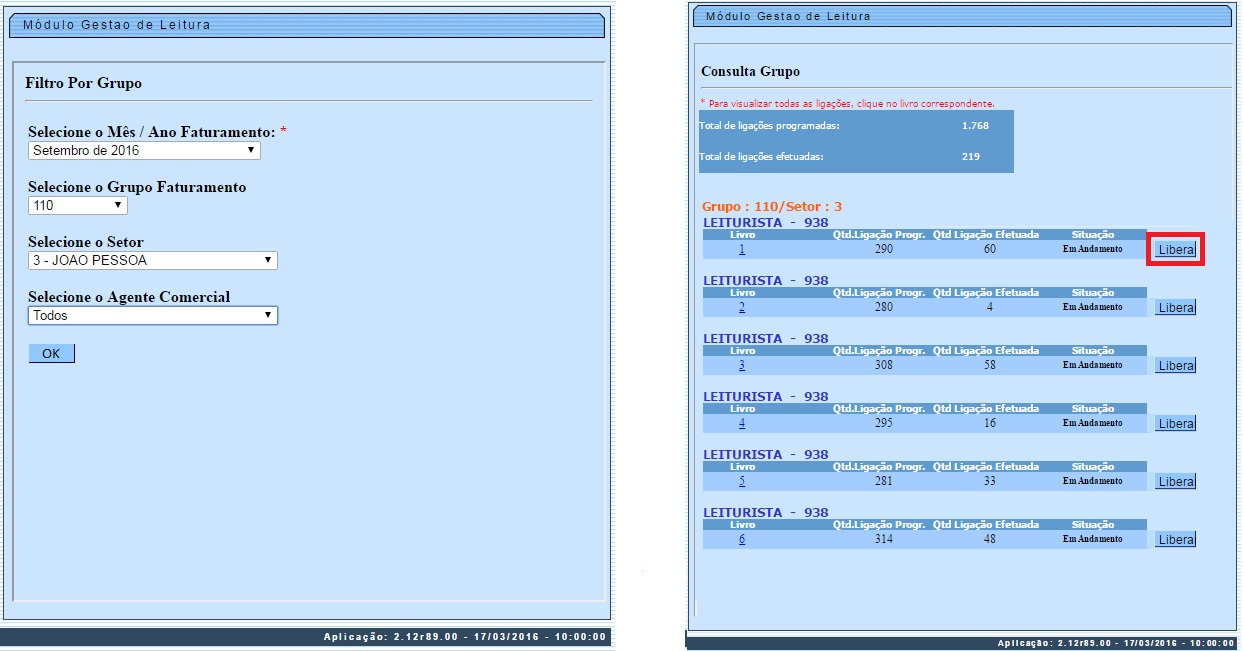The image size is (1244, 651).
Task: Click the Filtro Por Grupo heading
Action: coord(83,83)
